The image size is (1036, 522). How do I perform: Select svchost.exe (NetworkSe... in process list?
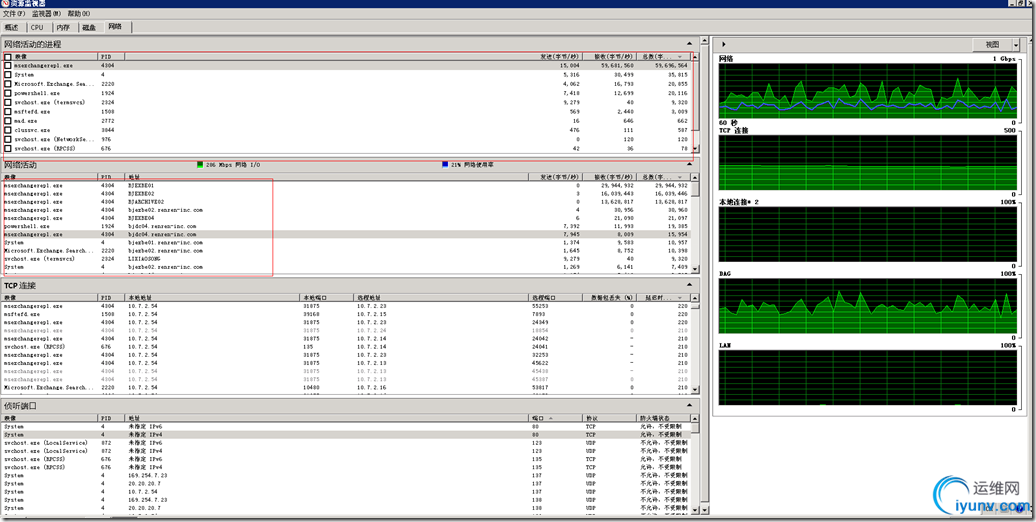coord(346,140)
